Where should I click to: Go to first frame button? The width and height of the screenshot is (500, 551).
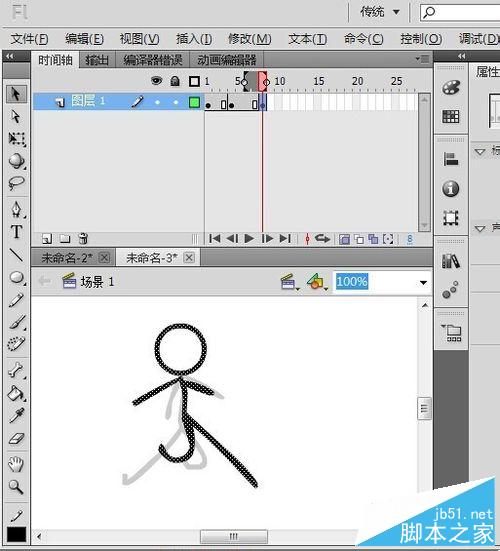pos(215,239)
